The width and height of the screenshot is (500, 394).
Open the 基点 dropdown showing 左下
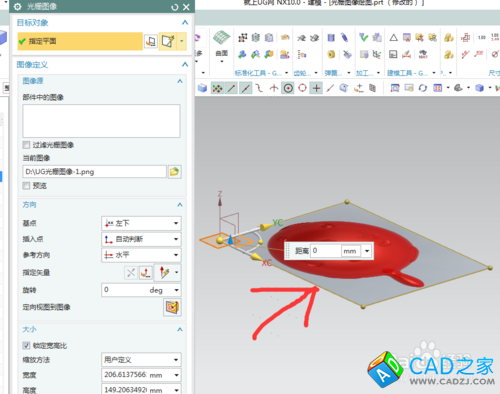coord(141,223)
